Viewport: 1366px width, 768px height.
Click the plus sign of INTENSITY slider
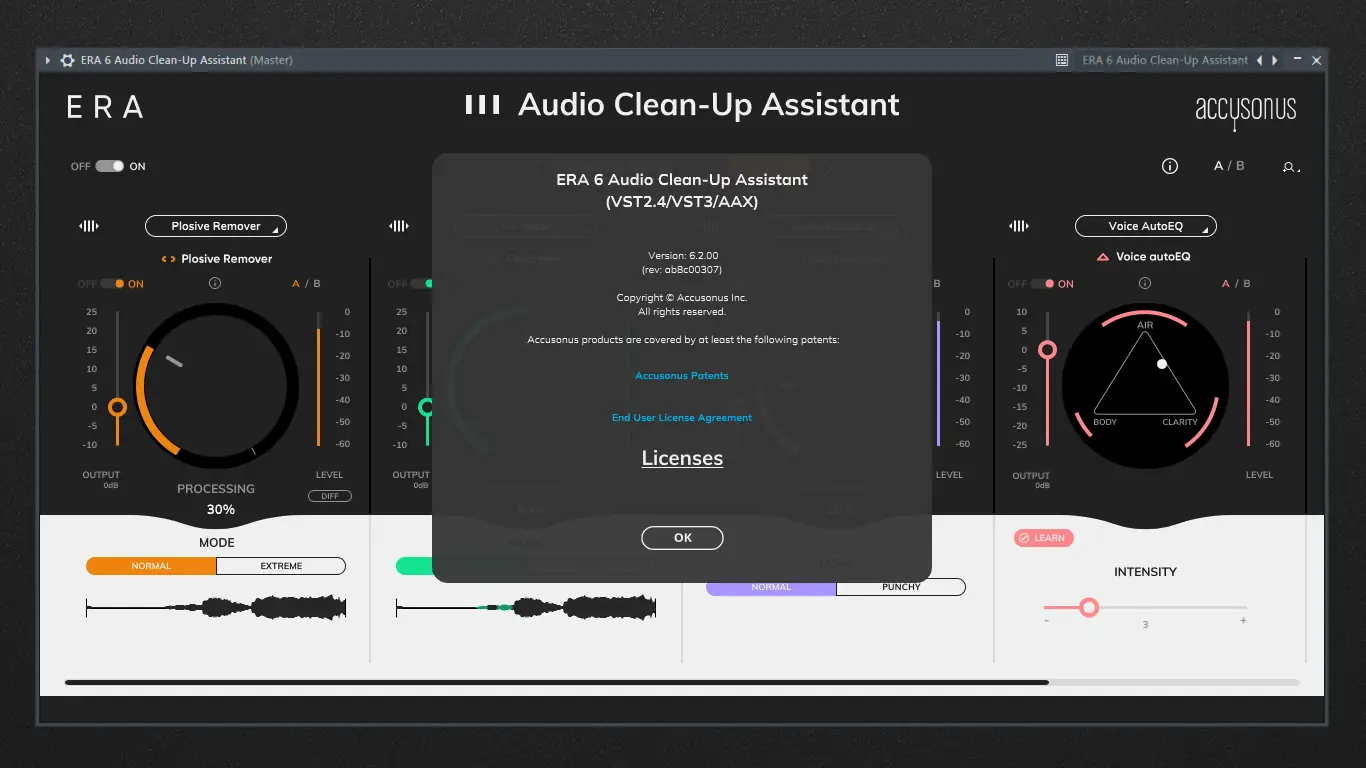[x=1243, y=621]
